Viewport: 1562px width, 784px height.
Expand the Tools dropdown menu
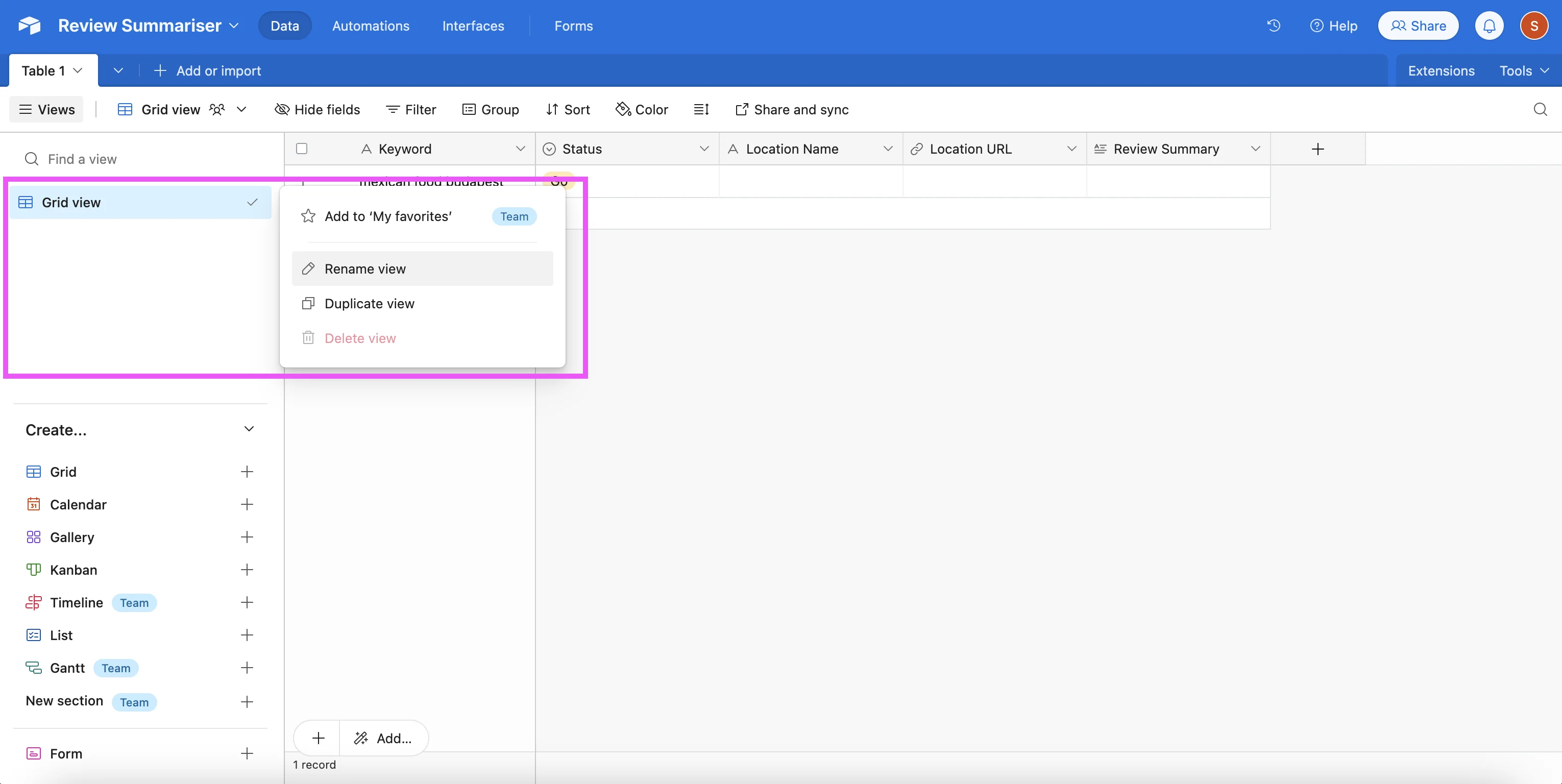tap(1523, 70)
